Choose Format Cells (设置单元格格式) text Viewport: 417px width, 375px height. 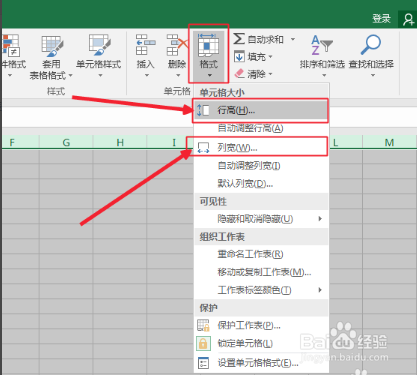pos(258,363)
